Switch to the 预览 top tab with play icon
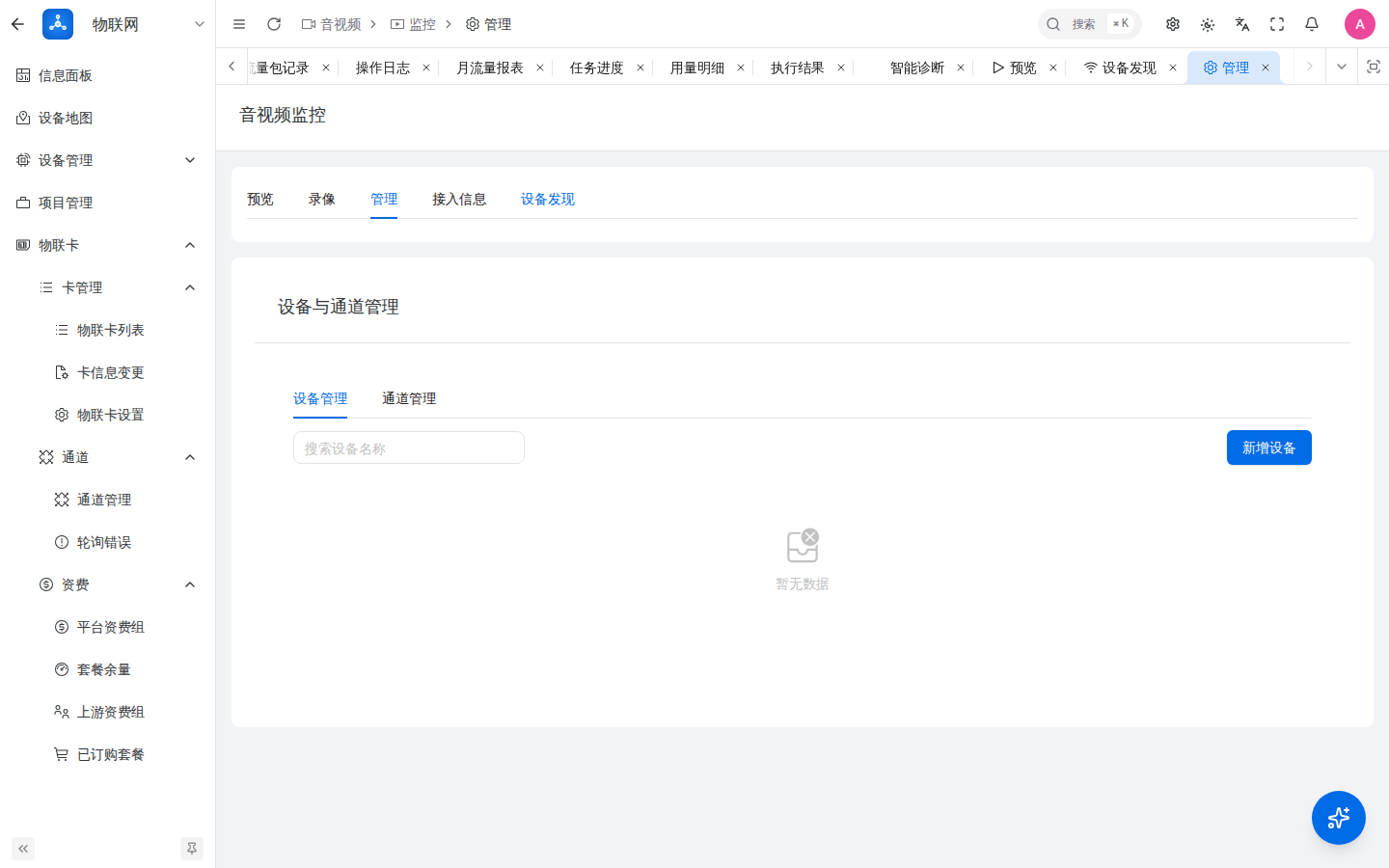The height and width of the screenshot is (868, 1389). 1014,68
